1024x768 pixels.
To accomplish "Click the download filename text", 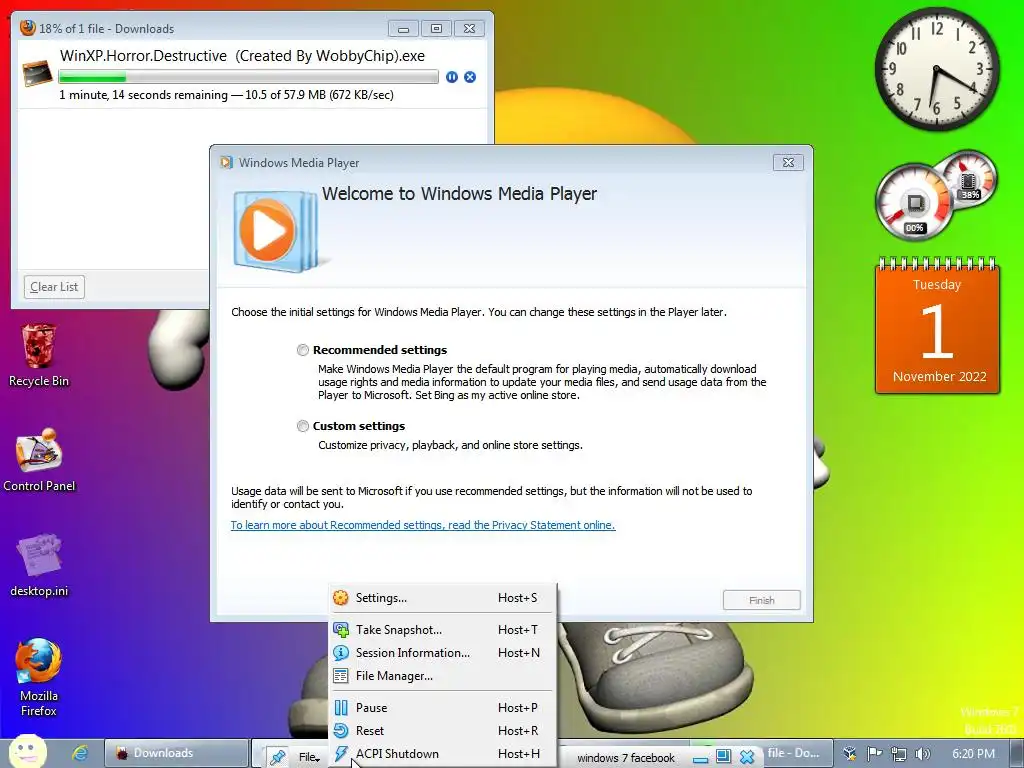I will coord(242,56).
